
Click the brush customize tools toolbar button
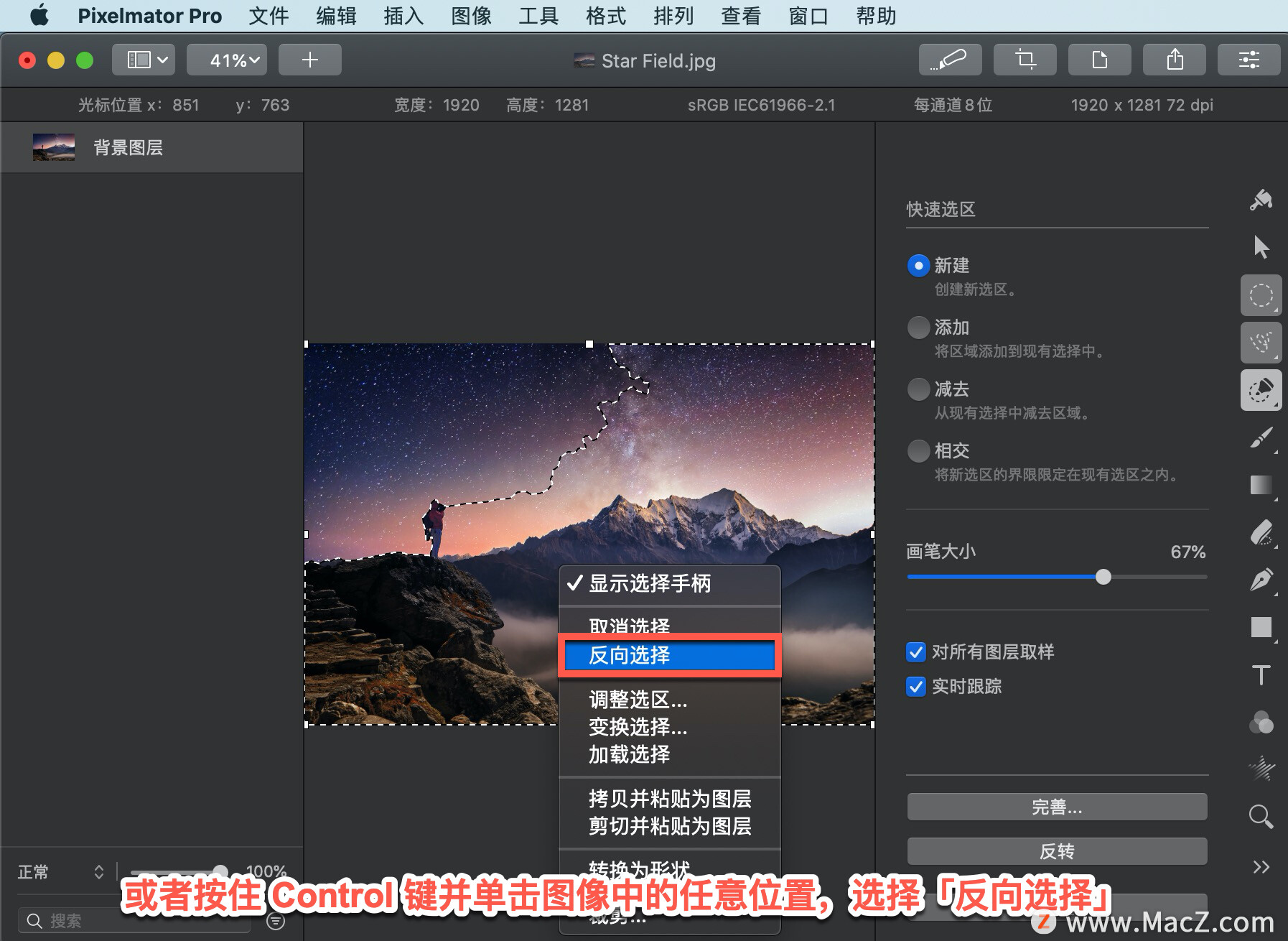(950, 60)
